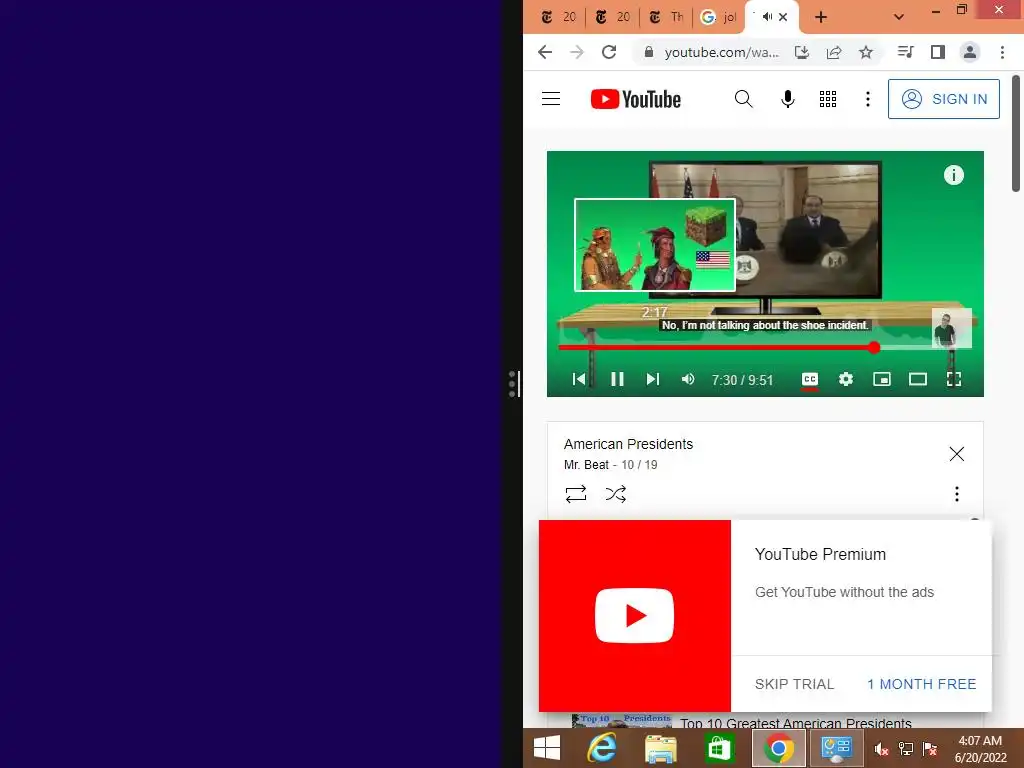Screen dimensions: 1024x768
Task: Mute the site via tab speaker icon
Action: 767,17
